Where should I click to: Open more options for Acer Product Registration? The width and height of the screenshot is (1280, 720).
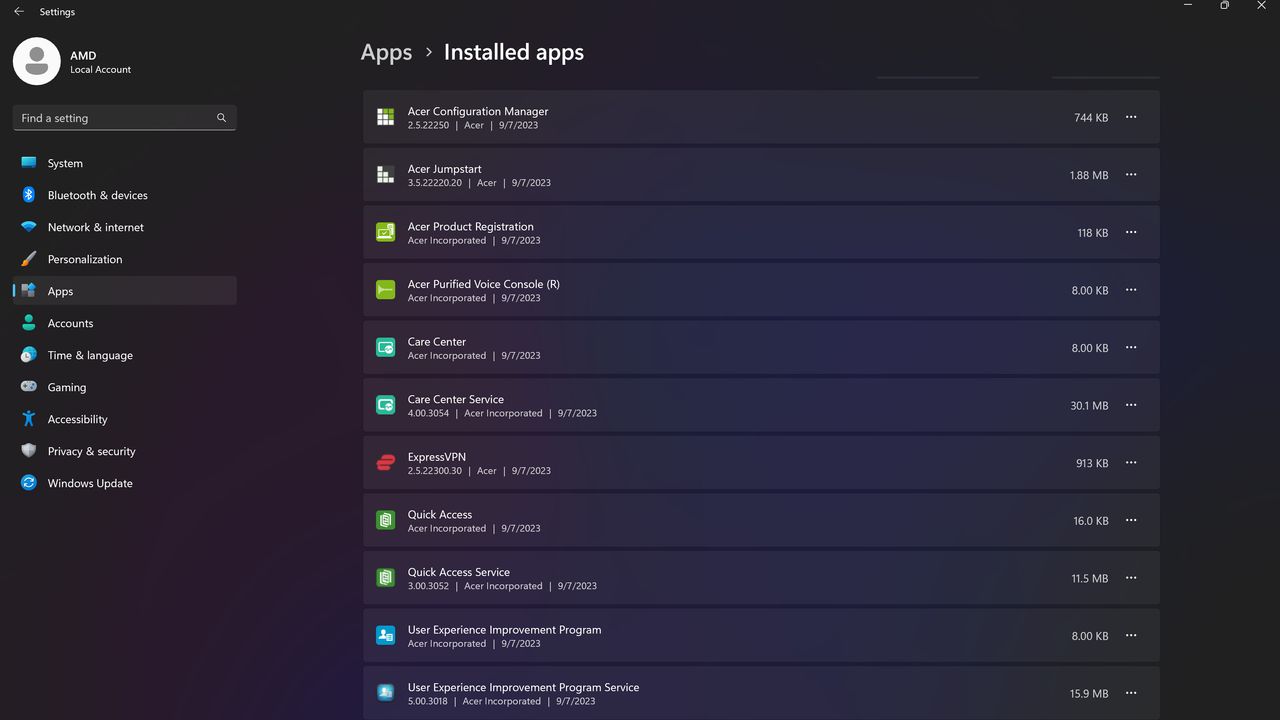point(1131,232)
